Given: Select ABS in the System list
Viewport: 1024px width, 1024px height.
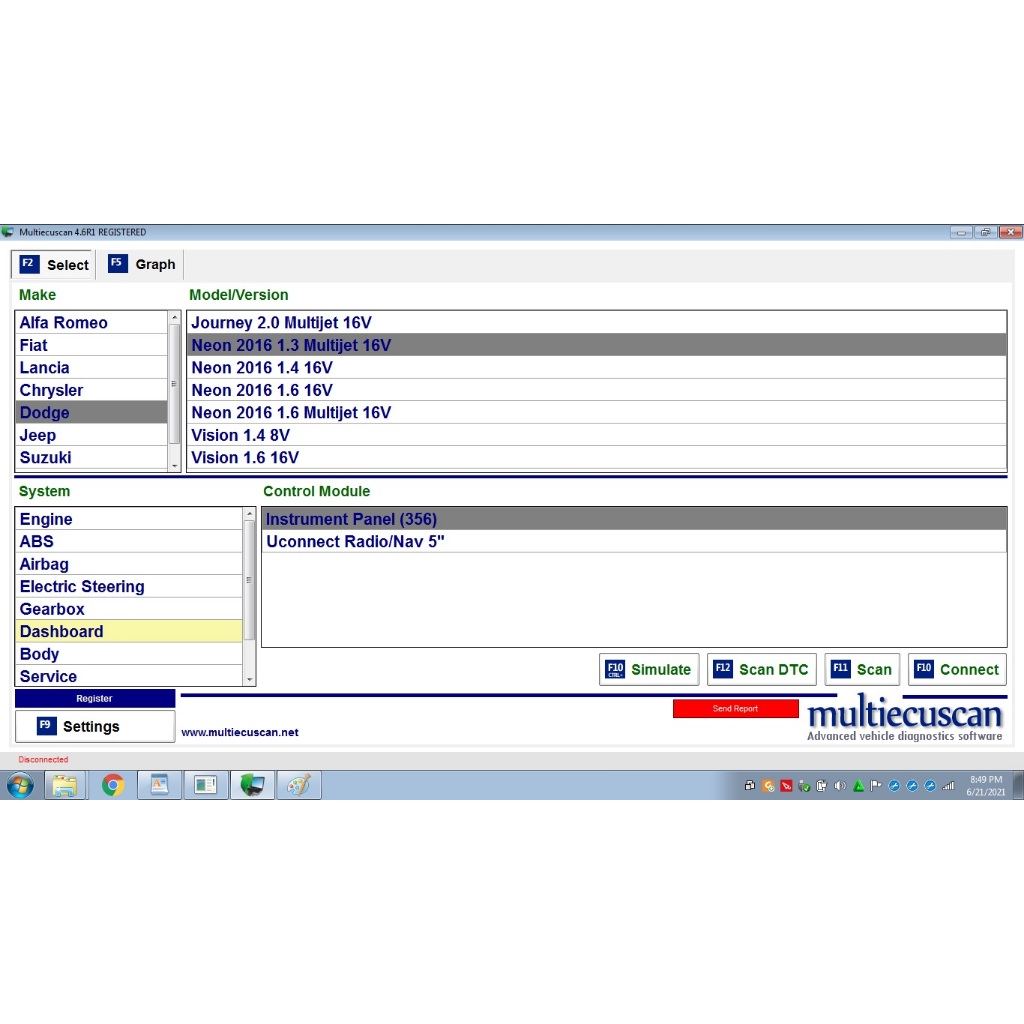Looking at the screenshot, I should [129, 541].
